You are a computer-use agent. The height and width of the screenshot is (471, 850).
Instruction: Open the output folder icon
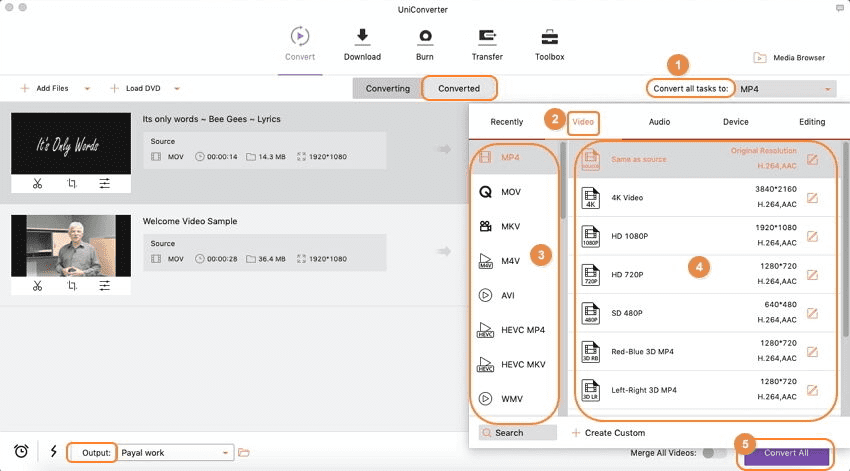coord(244,453)
